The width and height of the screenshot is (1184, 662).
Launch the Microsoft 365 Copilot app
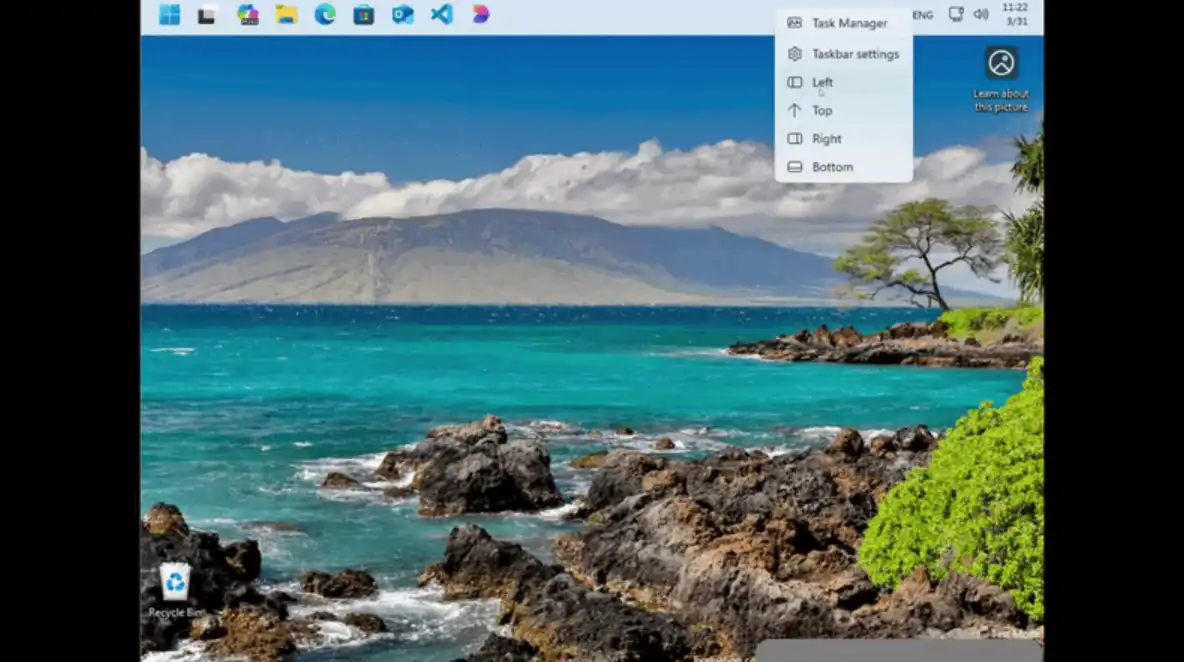coord(248,14)
